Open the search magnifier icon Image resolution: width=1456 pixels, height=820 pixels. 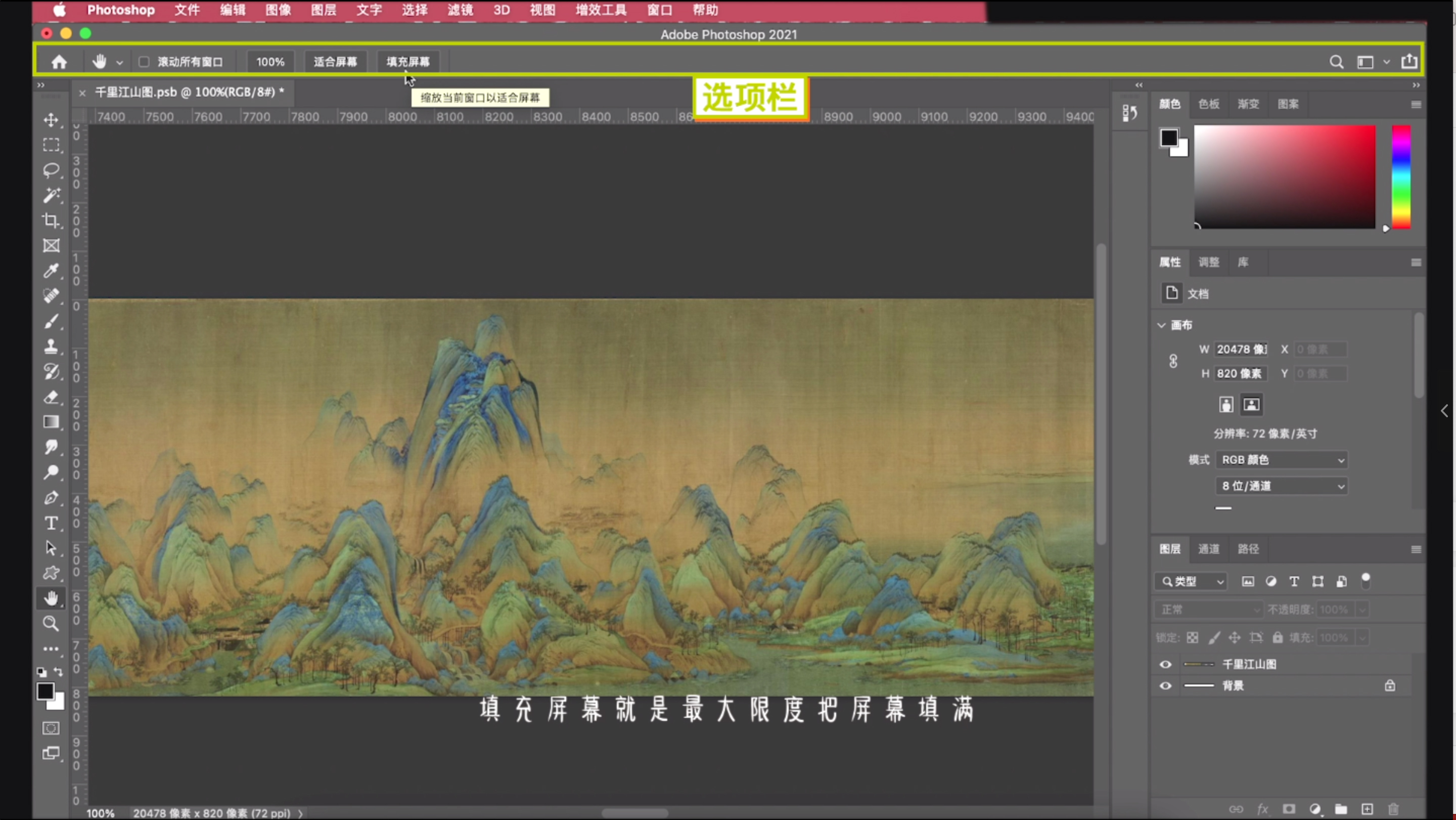(1336, 62)
